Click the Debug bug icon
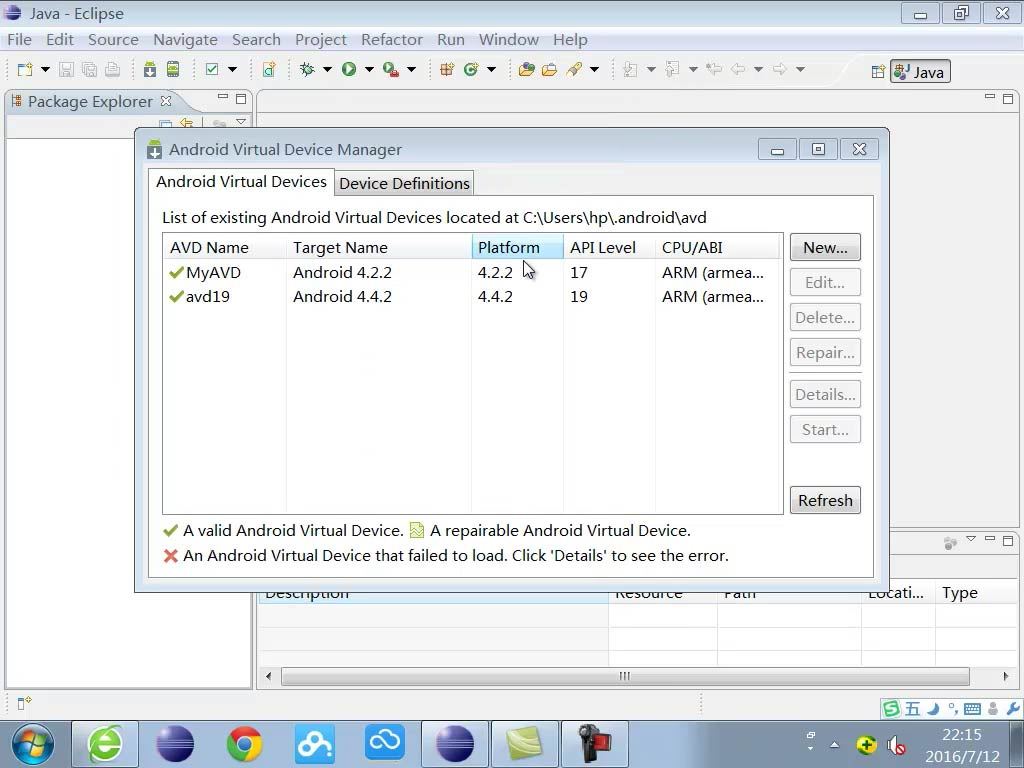 pyautogui.click(x=307, y=69)
